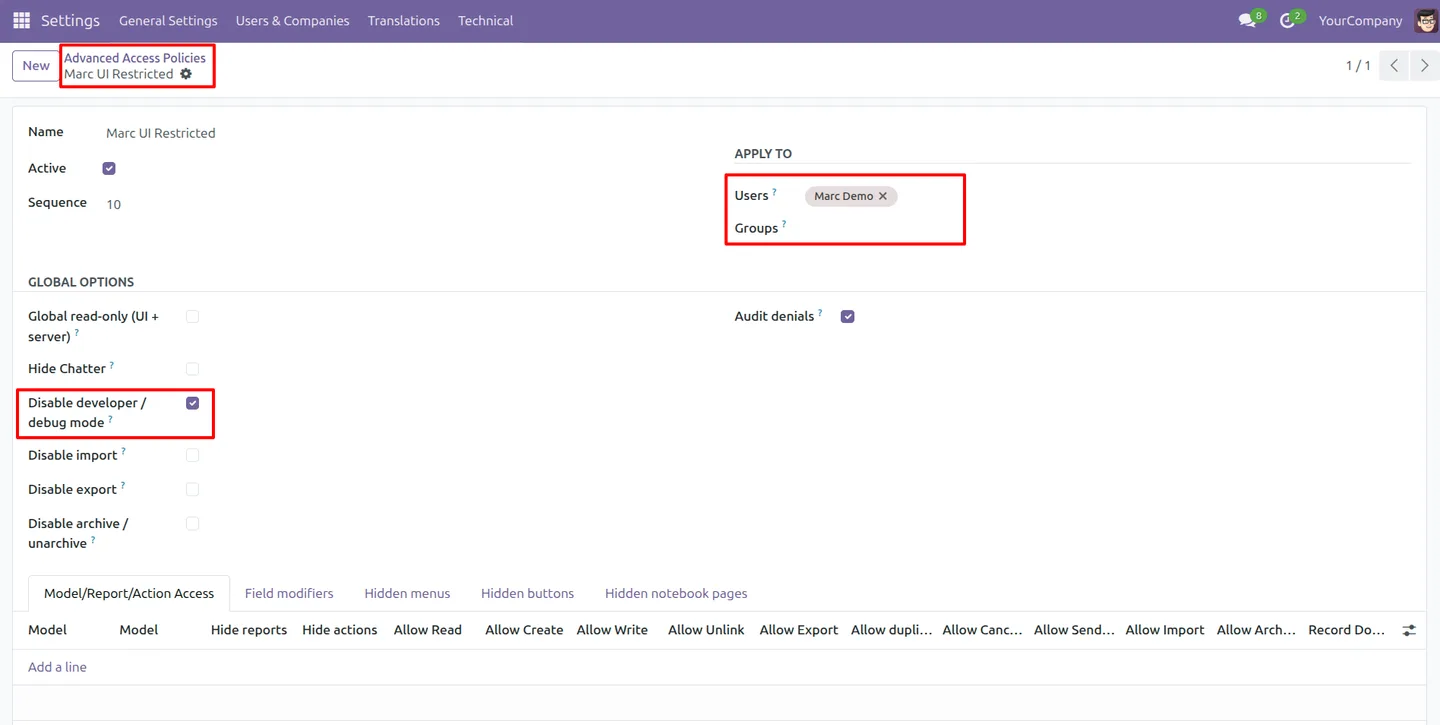Open the YourCompany company switcher

[1360, 20]
